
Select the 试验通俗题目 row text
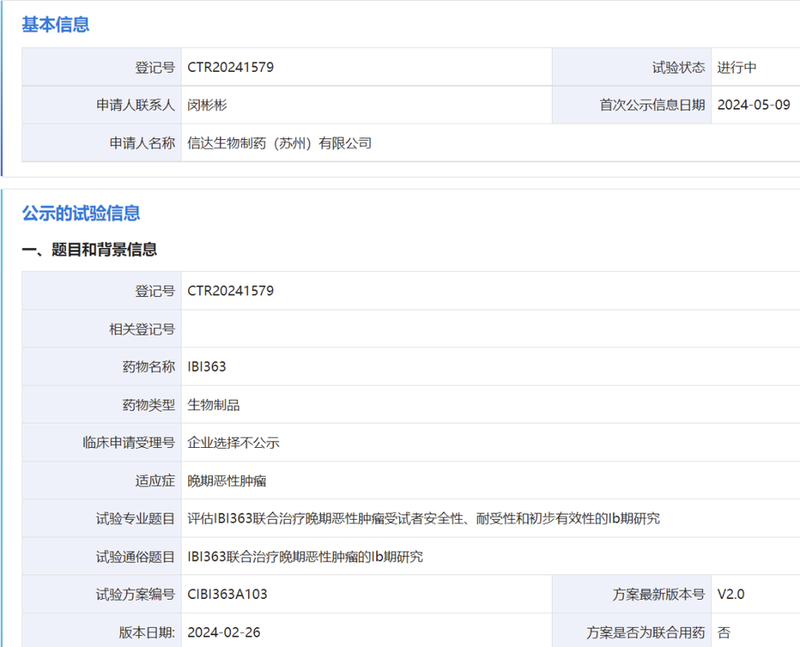pyautogui.click(x=307, y=556)
